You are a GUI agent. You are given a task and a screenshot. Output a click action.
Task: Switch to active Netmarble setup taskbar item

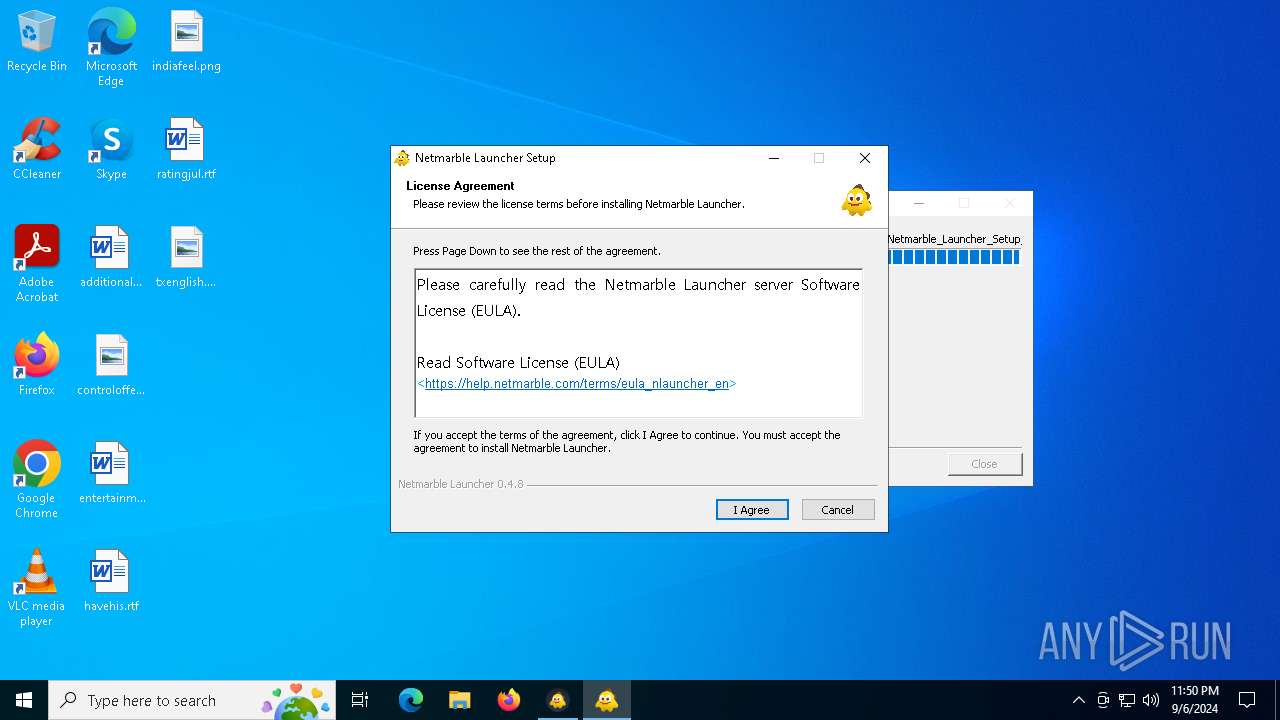click(x=607, y=700)
